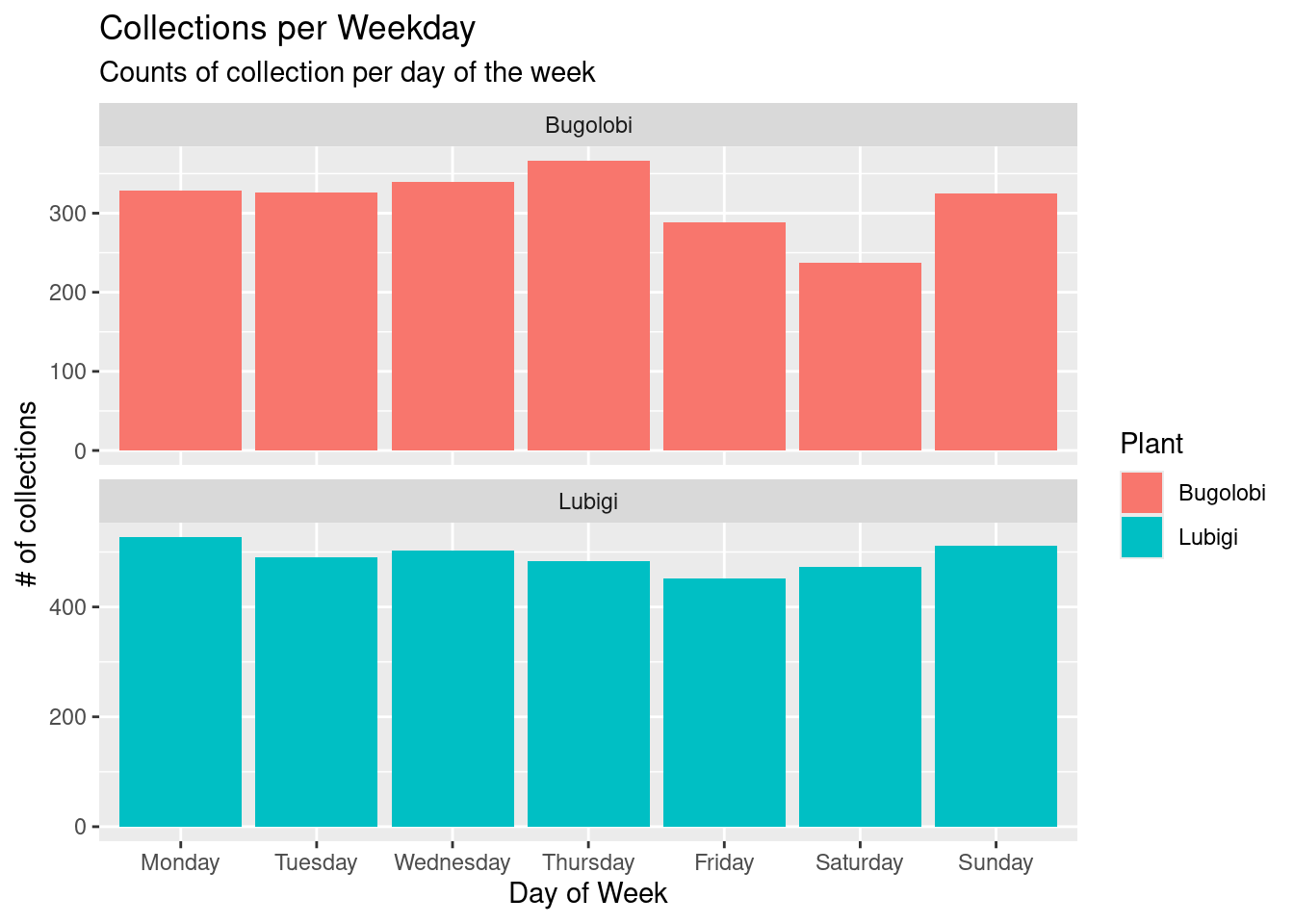Select the Bugolobi Saturday bar
The height and width of the screenshot is (924, 1294).
pyautogui.click(x=860, y=357)
